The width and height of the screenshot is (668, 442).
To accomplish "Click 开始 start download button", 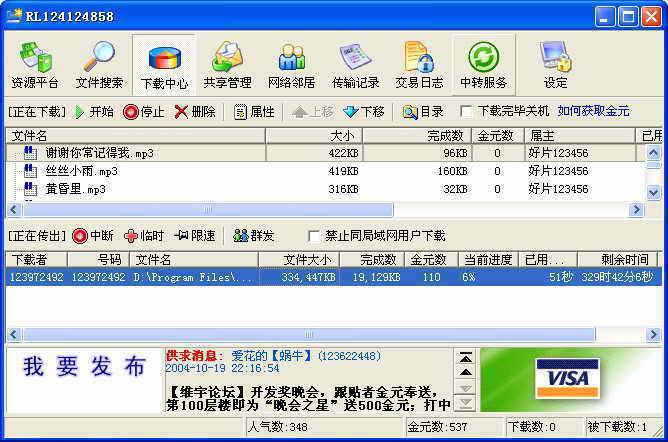I will pos(94,112).
